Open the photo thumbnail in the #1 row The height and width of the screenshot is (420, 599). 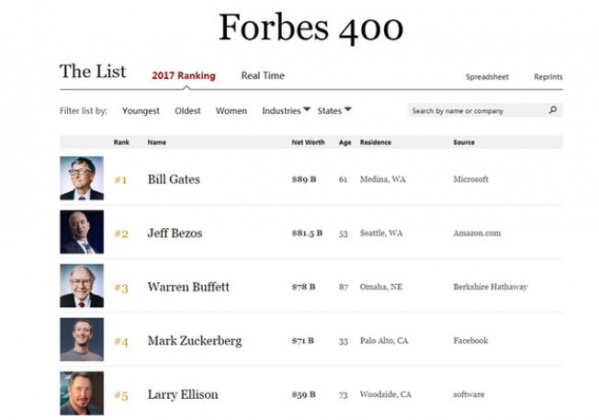[82, 178]
